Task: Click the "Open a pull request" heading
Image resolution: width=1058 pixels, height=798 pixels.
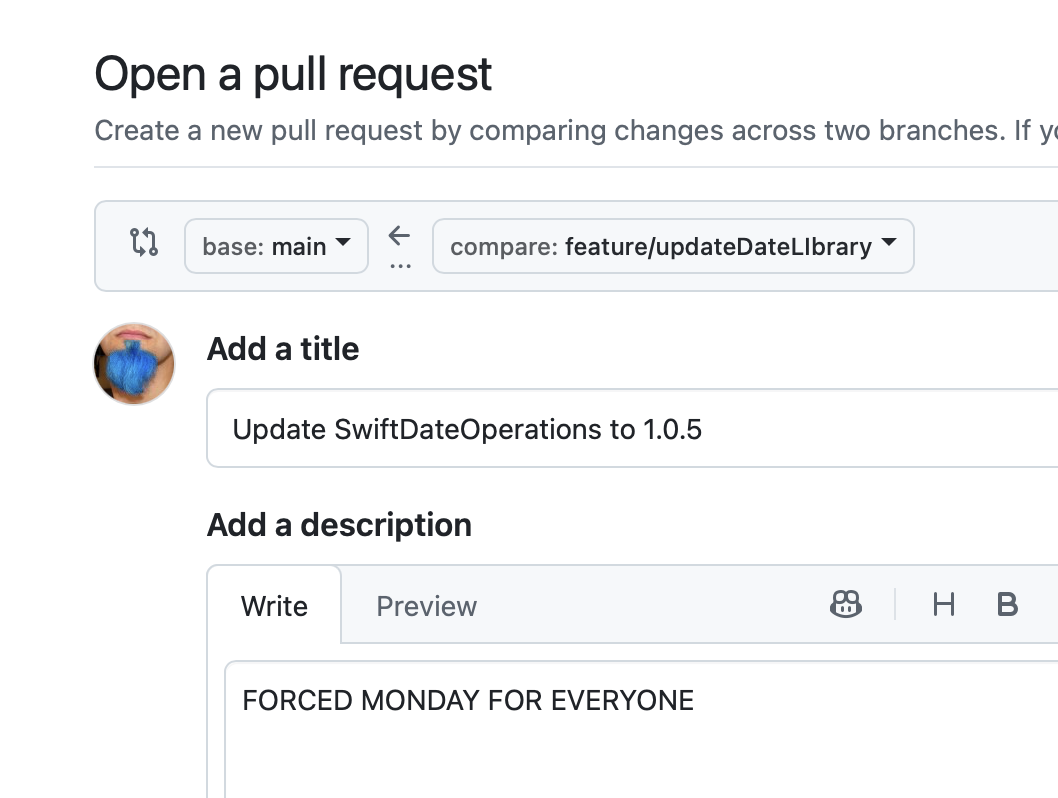Action: [293, 75]
